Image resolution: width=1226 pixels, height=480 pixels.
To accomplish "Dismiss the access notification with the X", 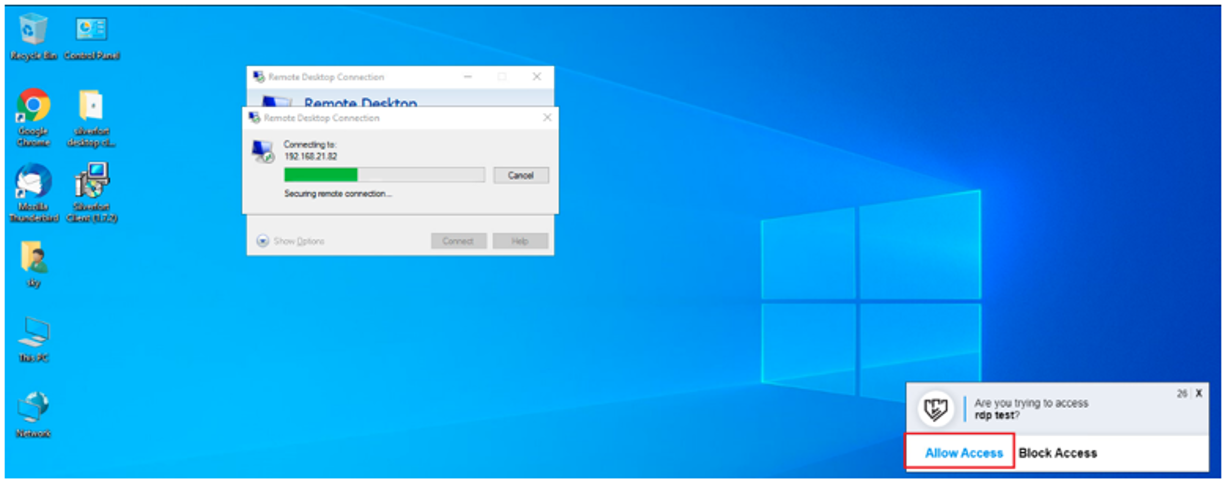I will pyautogui.click(x=1197, y=394).
